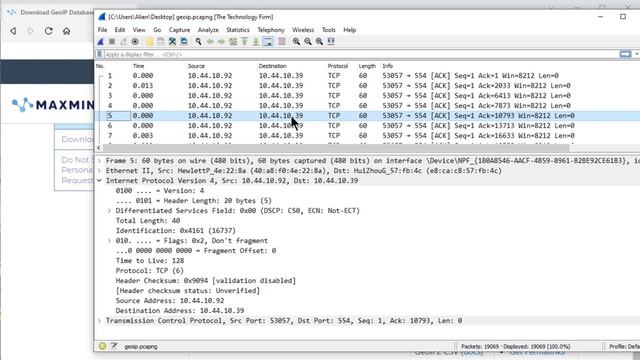Open Capture file properties in the status bar

click(x=114, y=346)
